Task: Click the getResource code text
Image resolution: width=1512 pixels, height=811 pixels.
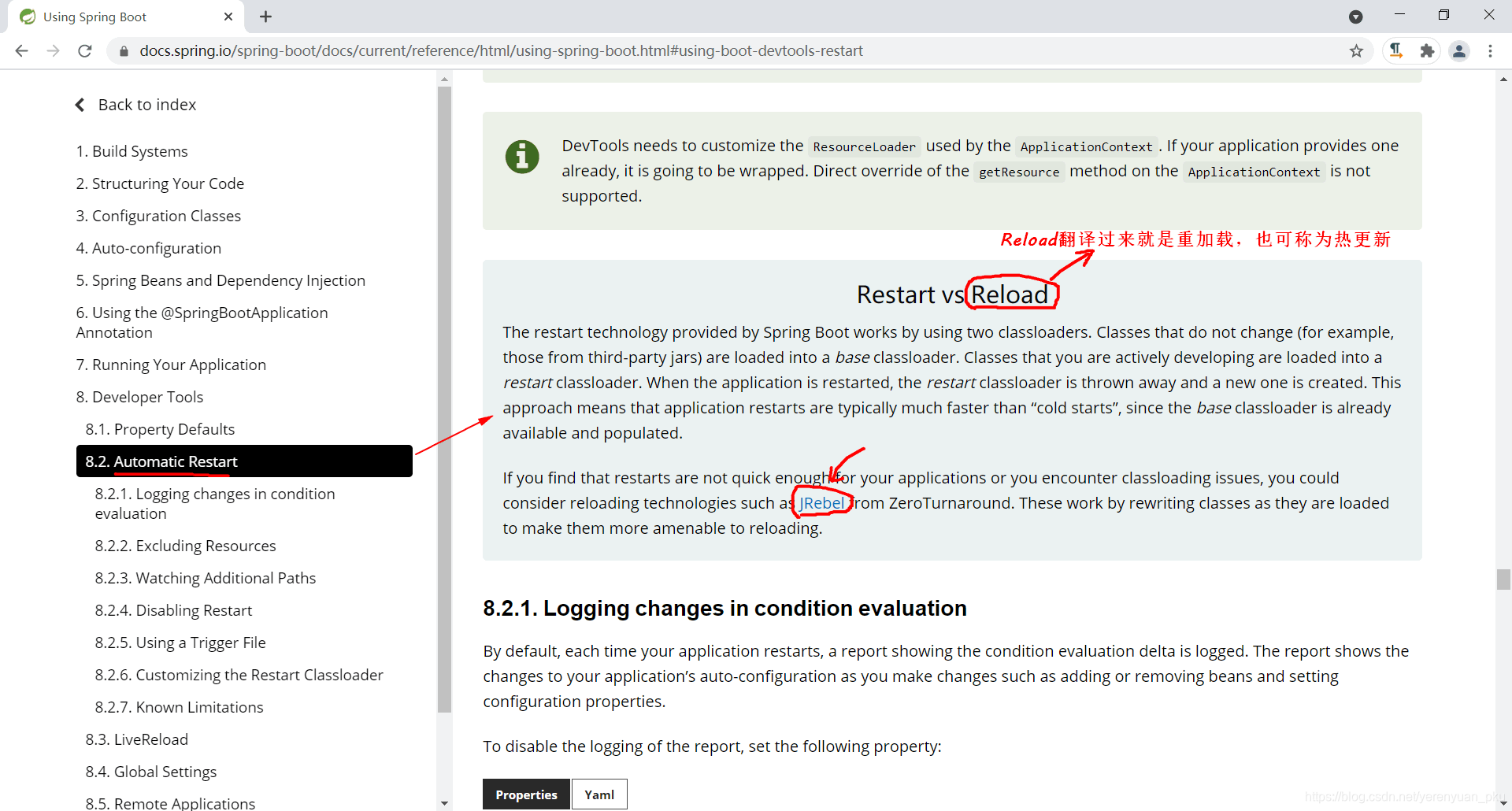Action: click(1019, 172)
